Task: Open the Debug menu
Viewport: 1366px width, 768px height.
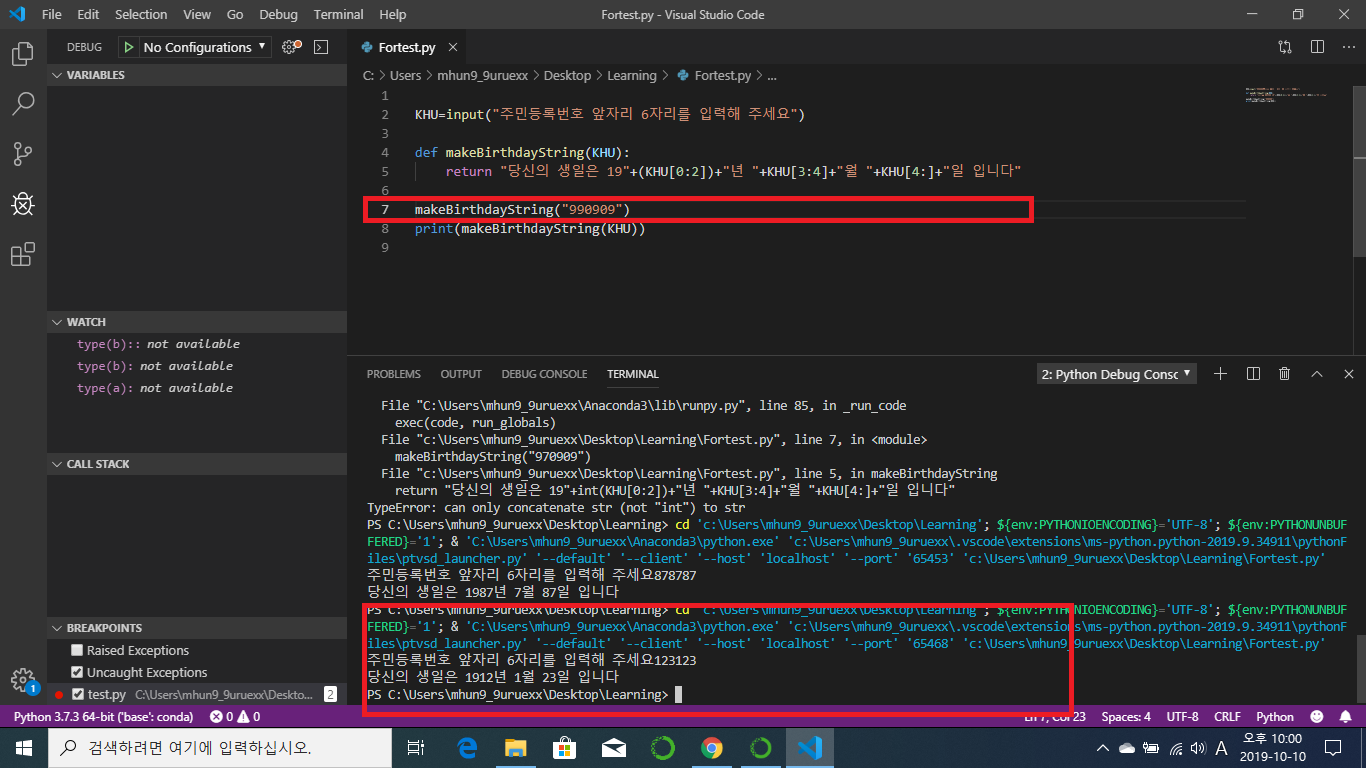Action: coord(278,14)
